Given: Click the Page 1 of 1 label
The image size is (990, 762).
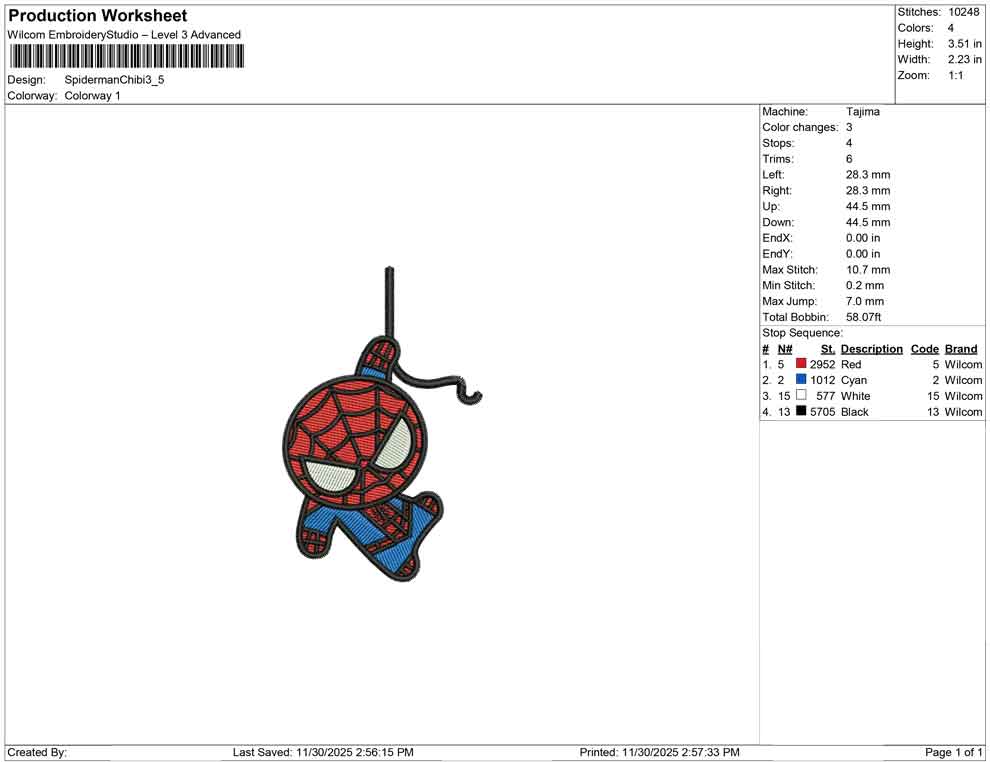Looking at the screenshot, I should [x=950, y=752].
